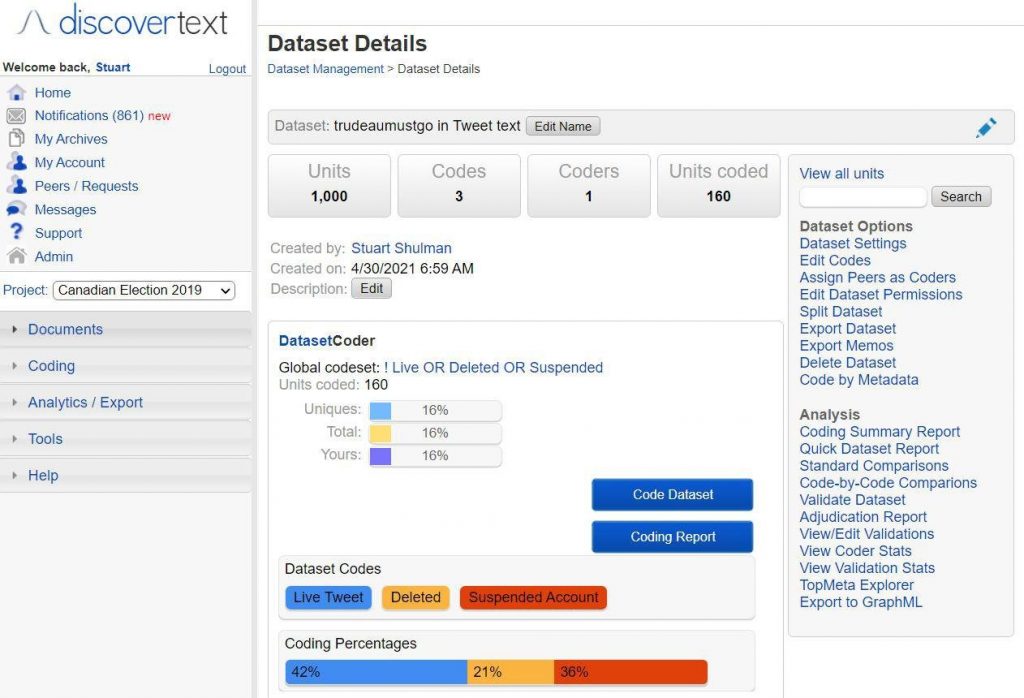1024x698 pixels.
Task: Click Edit Name next to the dataset title
Action: pos(562,126)
